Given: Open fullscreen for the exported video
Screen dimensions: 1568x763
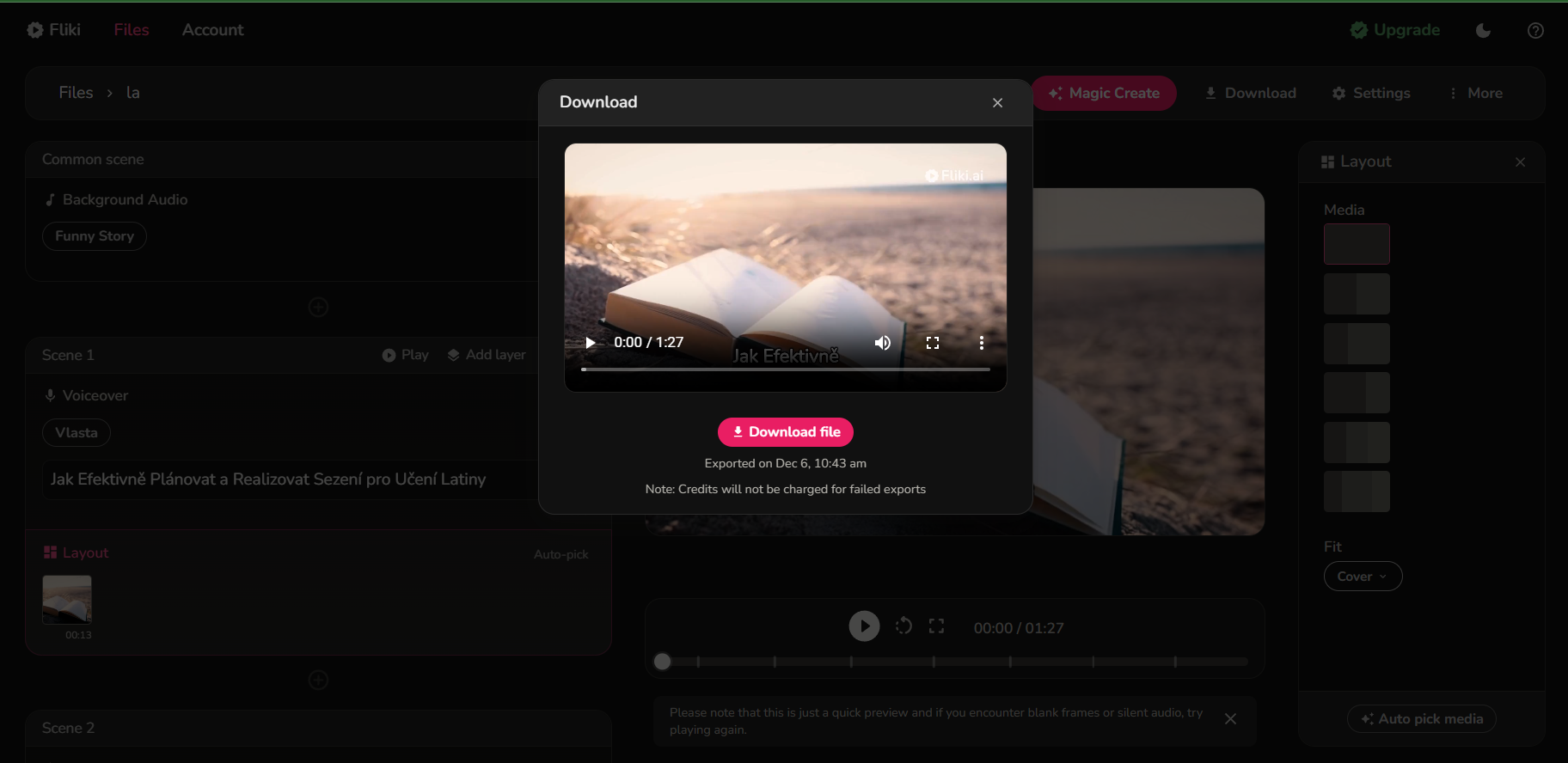Looking at the screenshot, I should [933, 343].
